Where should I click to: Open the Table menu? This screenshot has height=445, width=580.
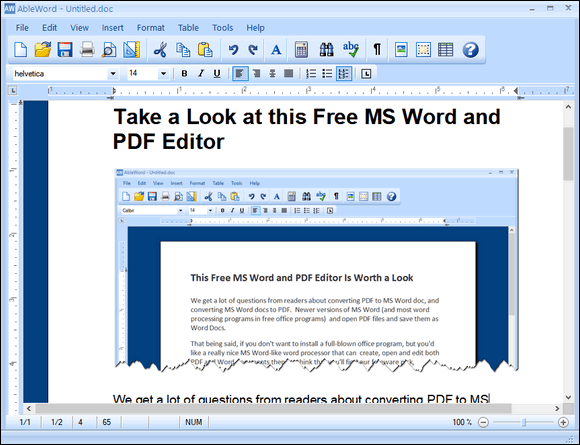(x=188, y=28)
